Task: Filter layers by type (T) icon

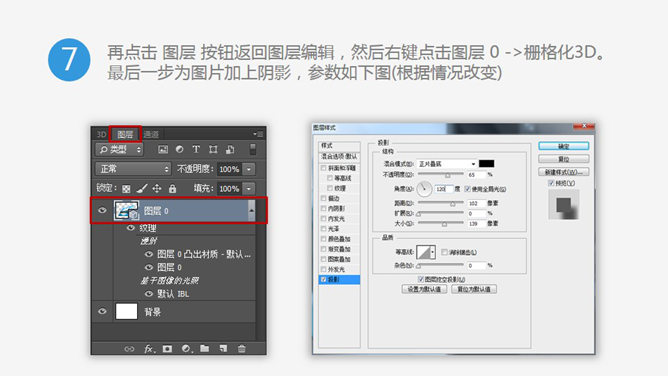Action: tap(196, 149)
